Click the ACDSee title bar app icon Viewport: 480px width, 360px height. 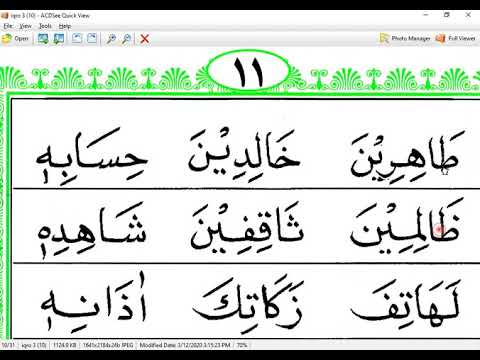[5, 15]
